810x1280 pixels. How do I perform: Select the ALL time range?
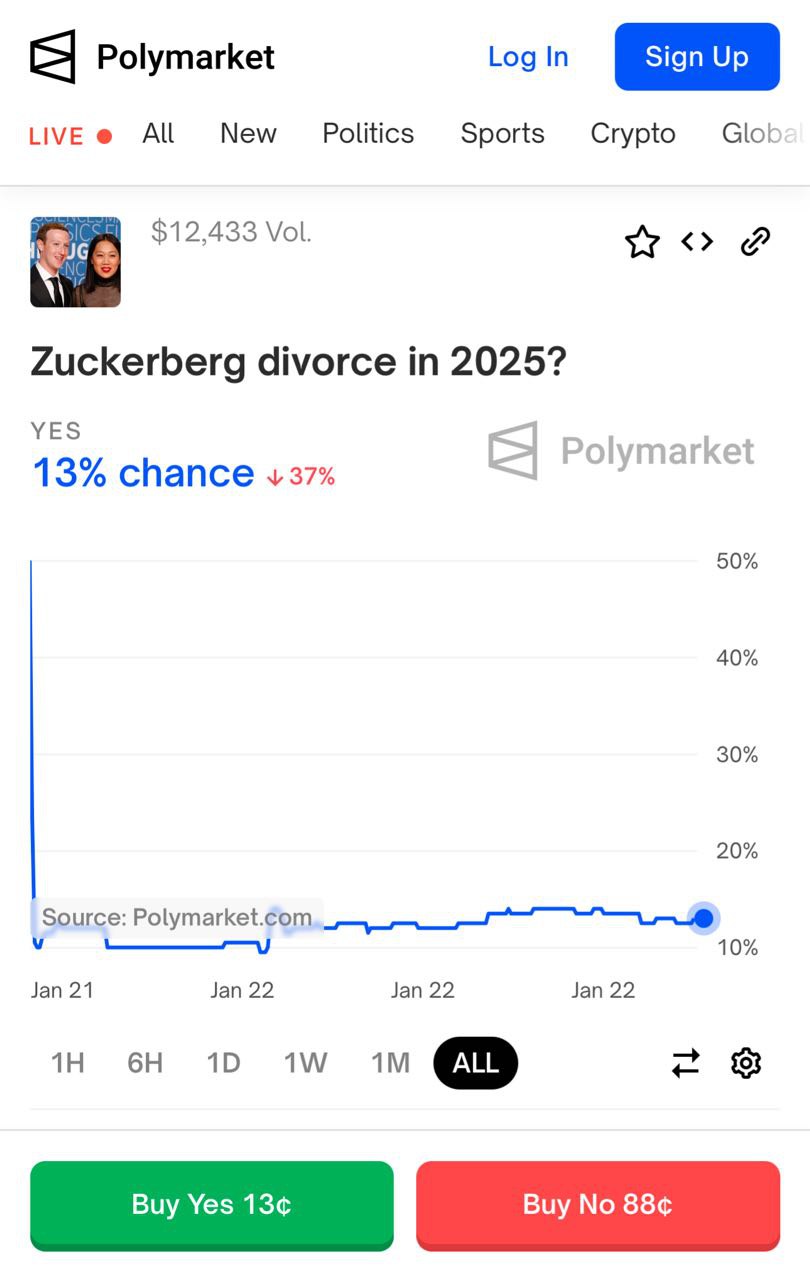click(x=476, y=1063)
